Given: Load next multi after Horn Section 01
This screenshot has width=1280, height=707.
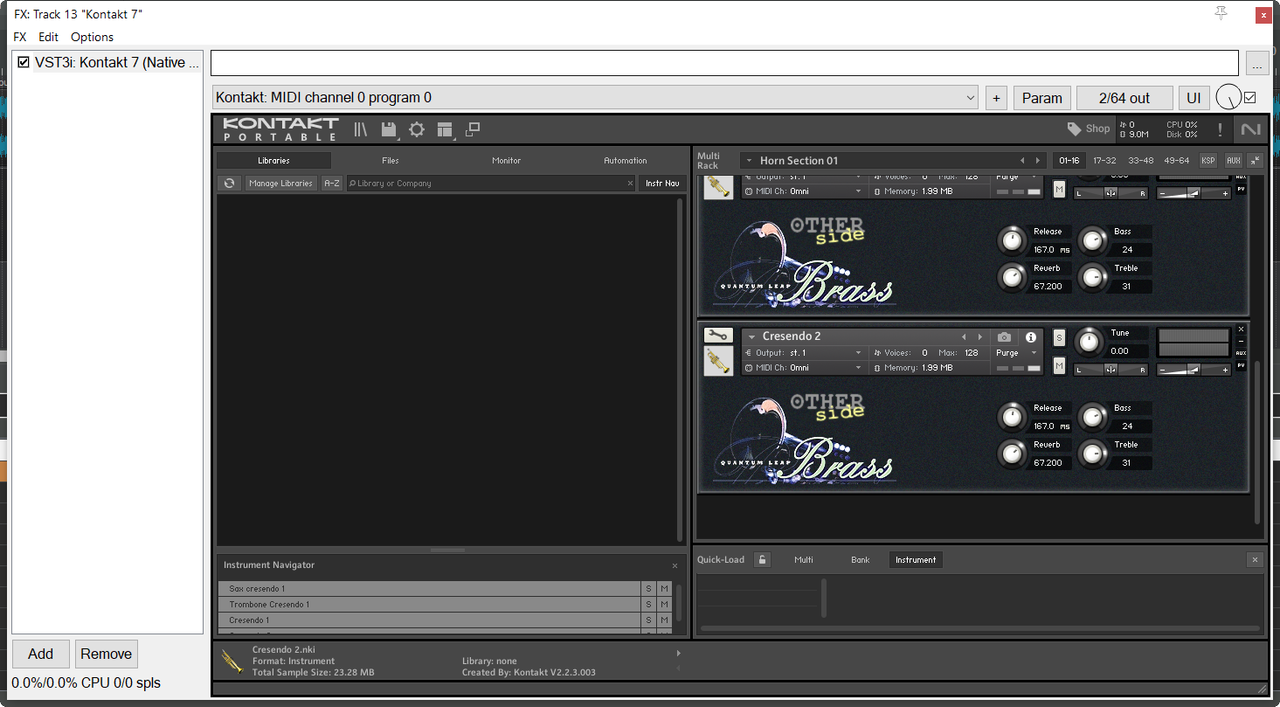Looking at the screenshot, I should [1039, 160].
